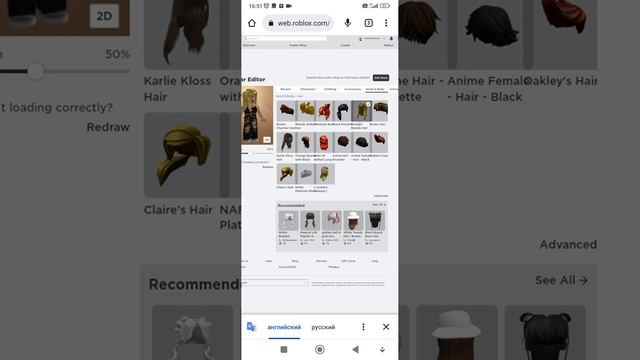Equip the Brown Charmer hair thumbnail
Screen dimensions: 640x360
pyautogui.click(x=286, y=111)
